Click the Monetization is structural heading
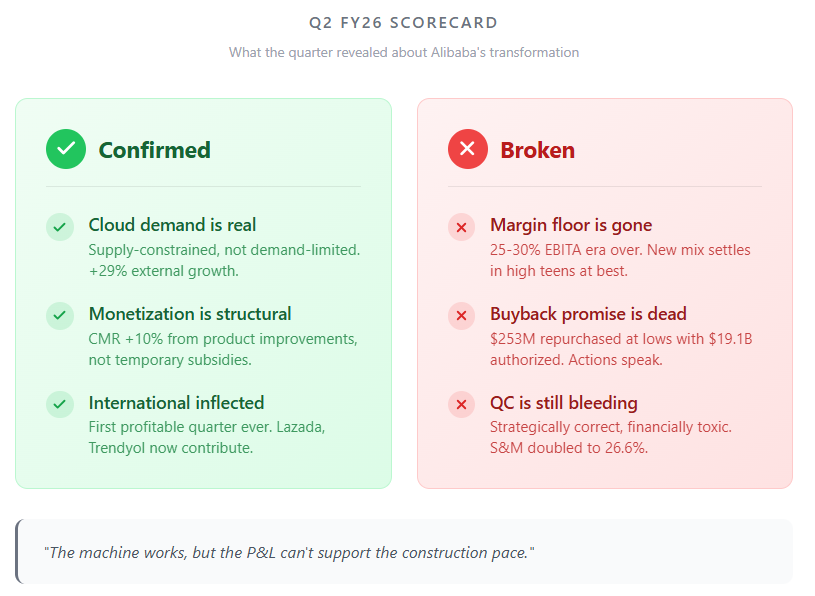Screen dimensions: 815x596 [190, 314]
